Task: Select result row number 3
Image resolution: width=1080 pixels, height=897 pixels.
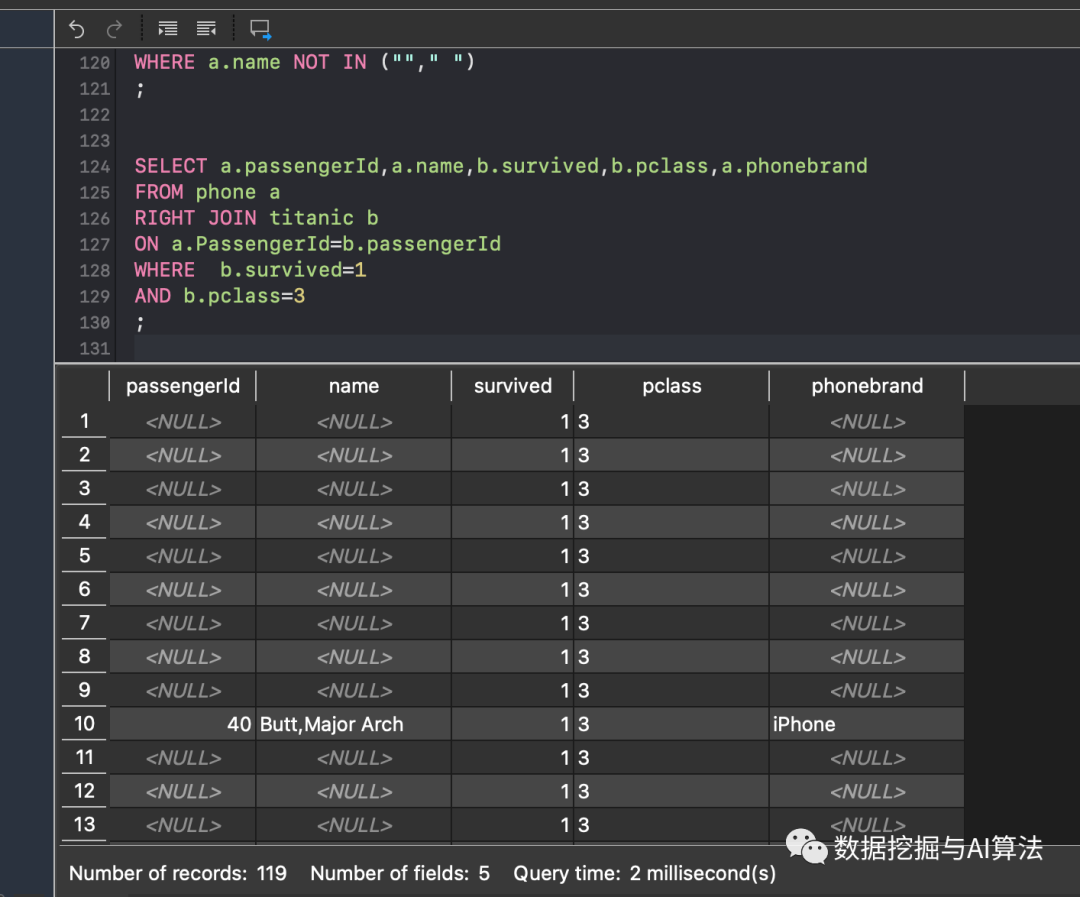Action: [x=84, y=488]
